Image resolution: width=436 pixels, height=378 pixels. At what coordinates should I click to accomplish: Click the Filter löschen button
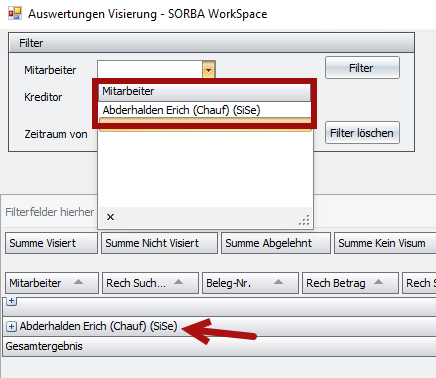pyautogui.click(x=362, y=133)
